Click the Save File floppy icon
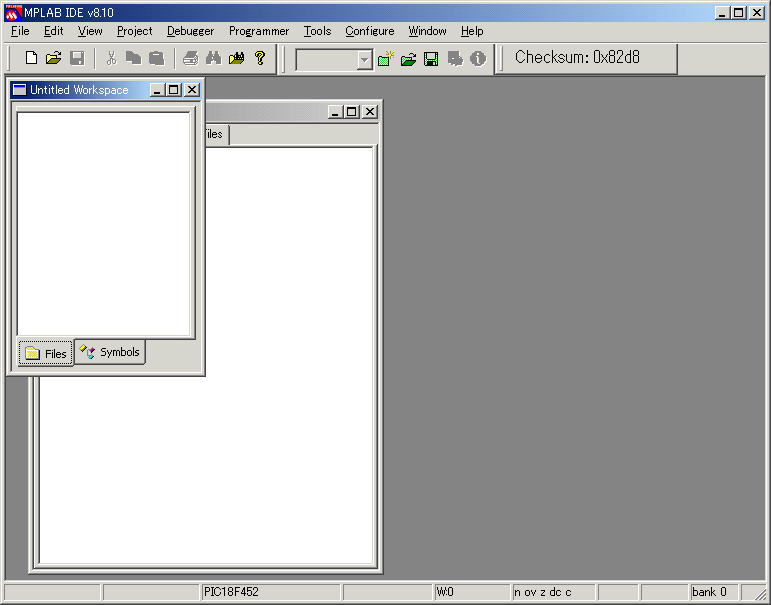The image size is (771, 605). (77, 58)
